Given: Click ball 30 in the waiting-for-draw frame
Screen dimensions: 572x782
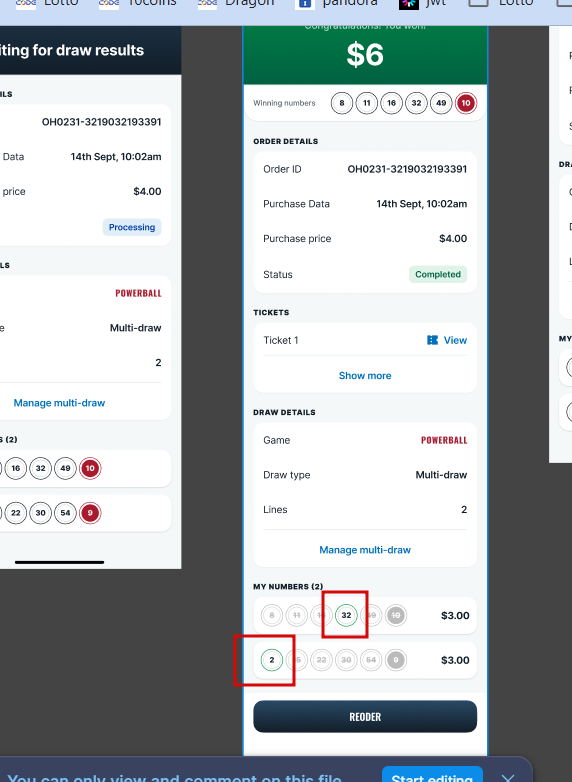Looking at the screenshot, I should tap(41, 513).
